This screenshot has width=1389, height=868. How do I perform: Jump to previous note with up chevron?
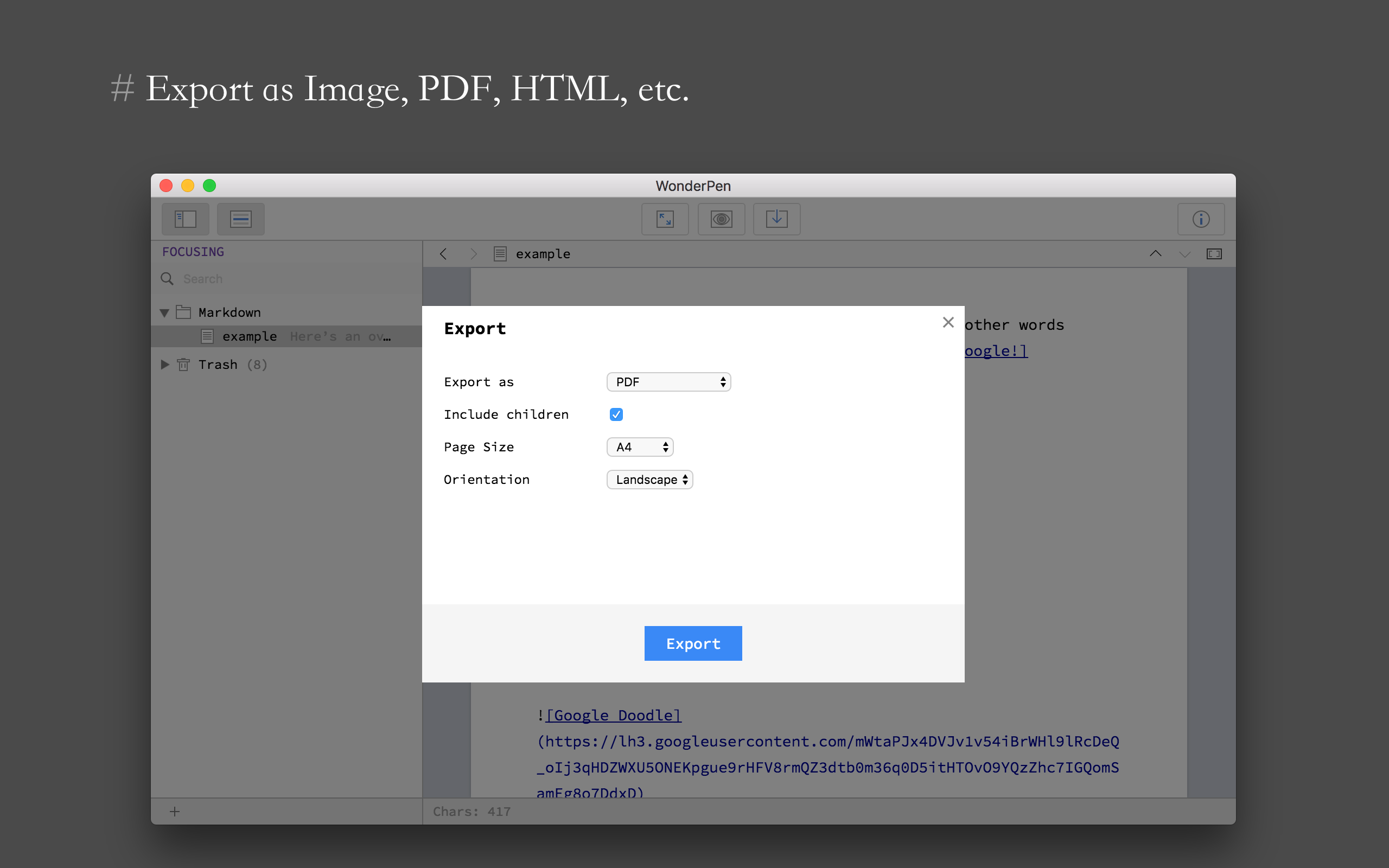[x=1155, y=254]
